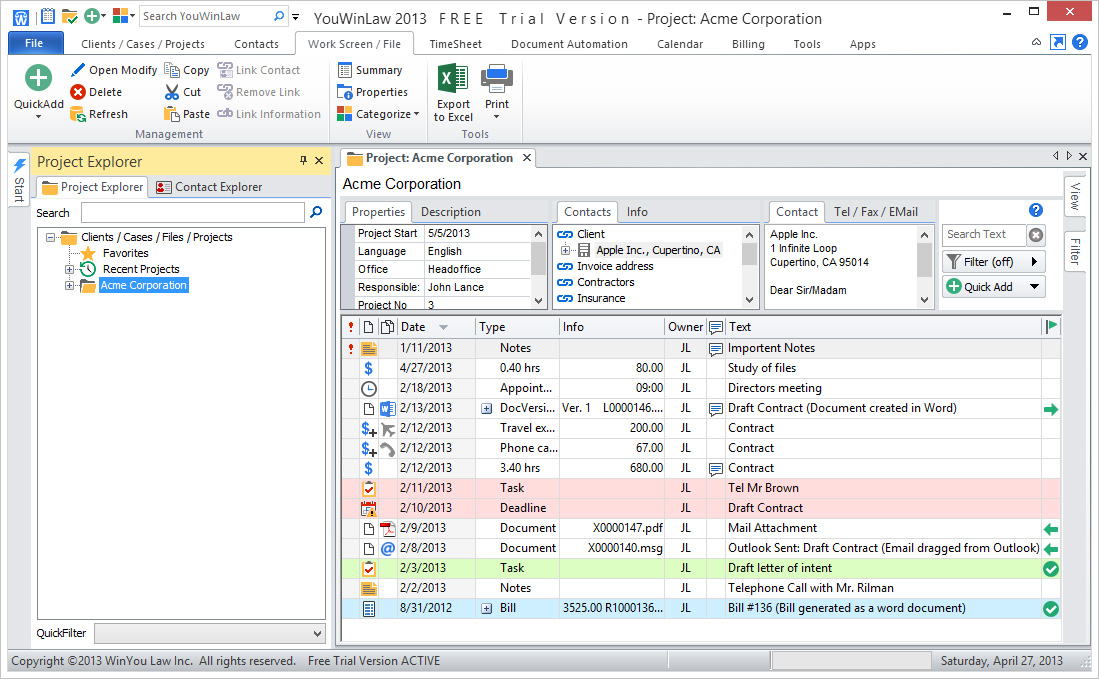Screen dimensions: 1099x679
Task: Toggle pin on Project Explorer panel
Action: [304, 161]
